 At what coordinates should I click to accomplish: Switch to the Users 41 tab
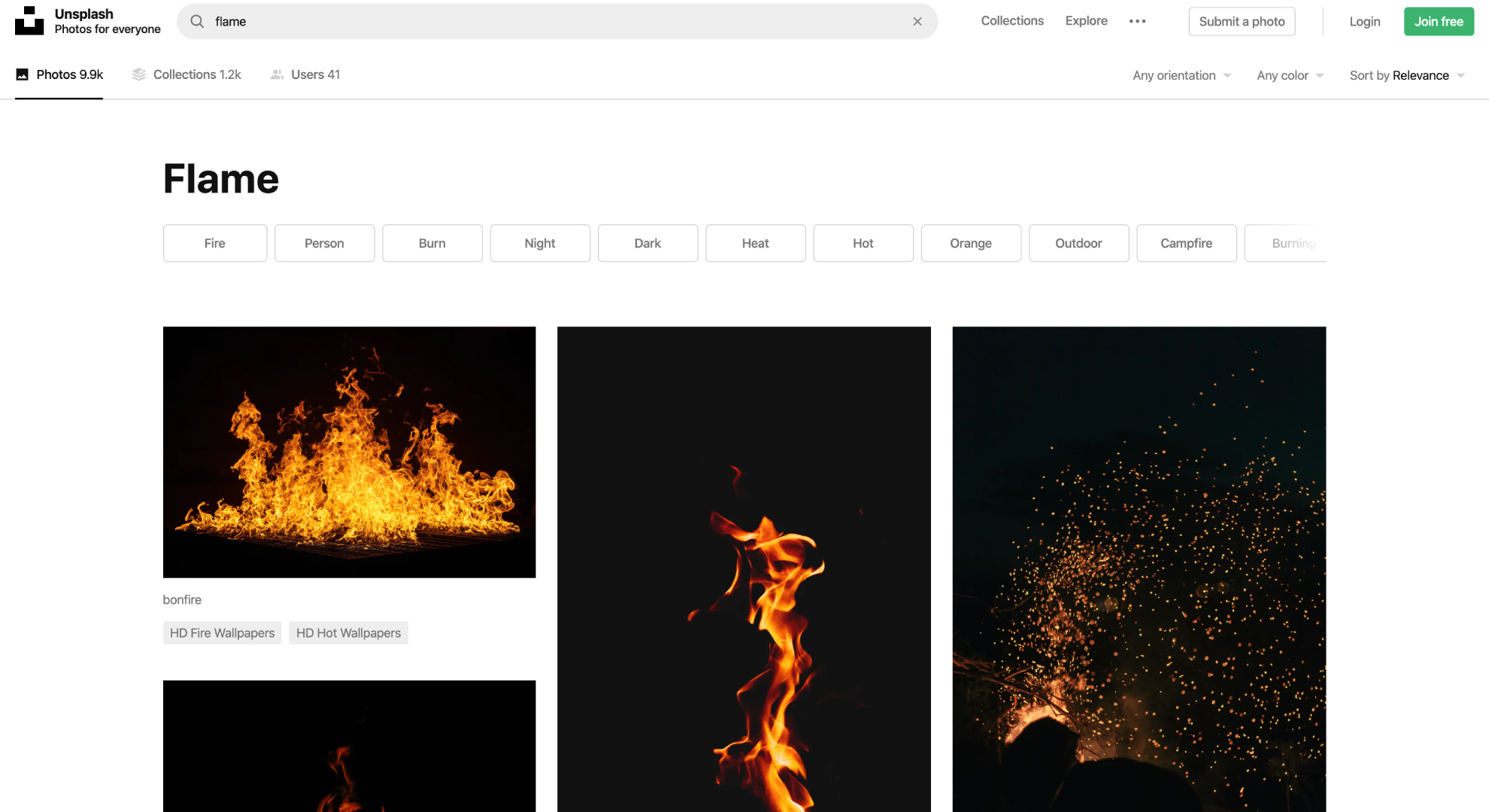point(315,74)
